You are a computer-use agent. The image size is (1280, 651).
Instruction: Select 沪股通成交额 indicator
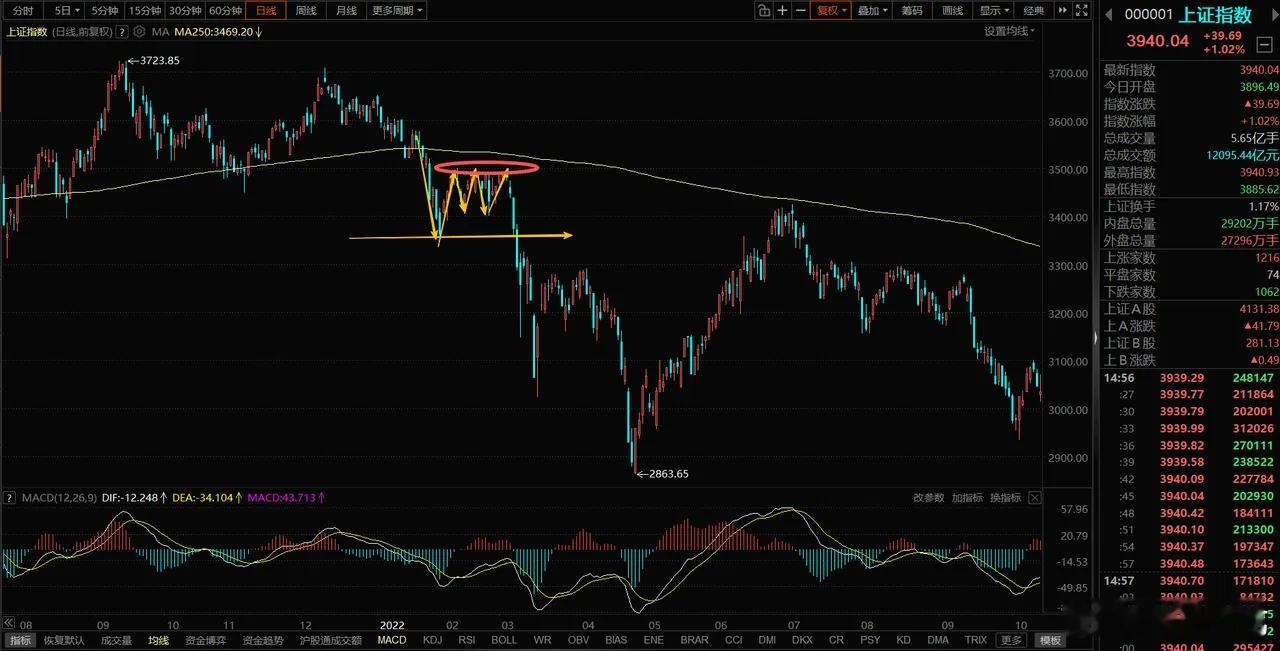point(331,640)
